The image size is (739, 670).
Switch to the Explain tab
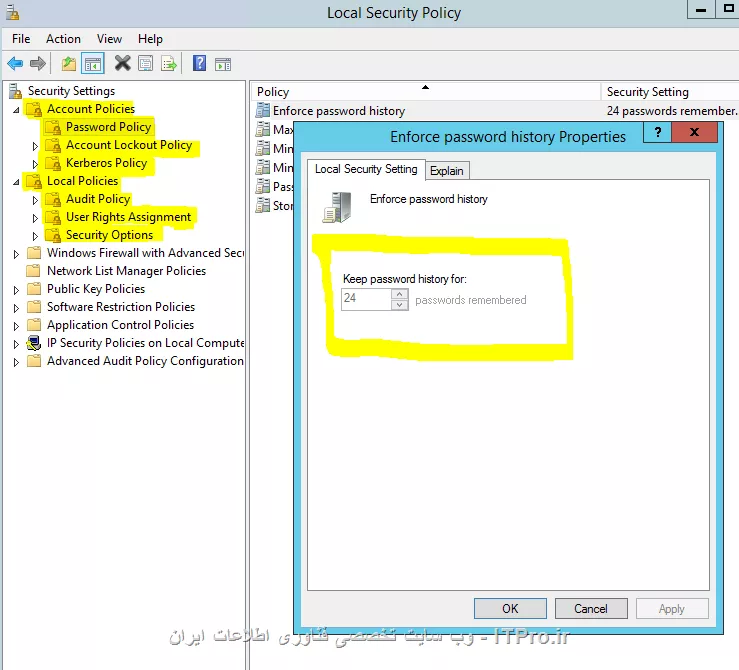tap(447, 171)
